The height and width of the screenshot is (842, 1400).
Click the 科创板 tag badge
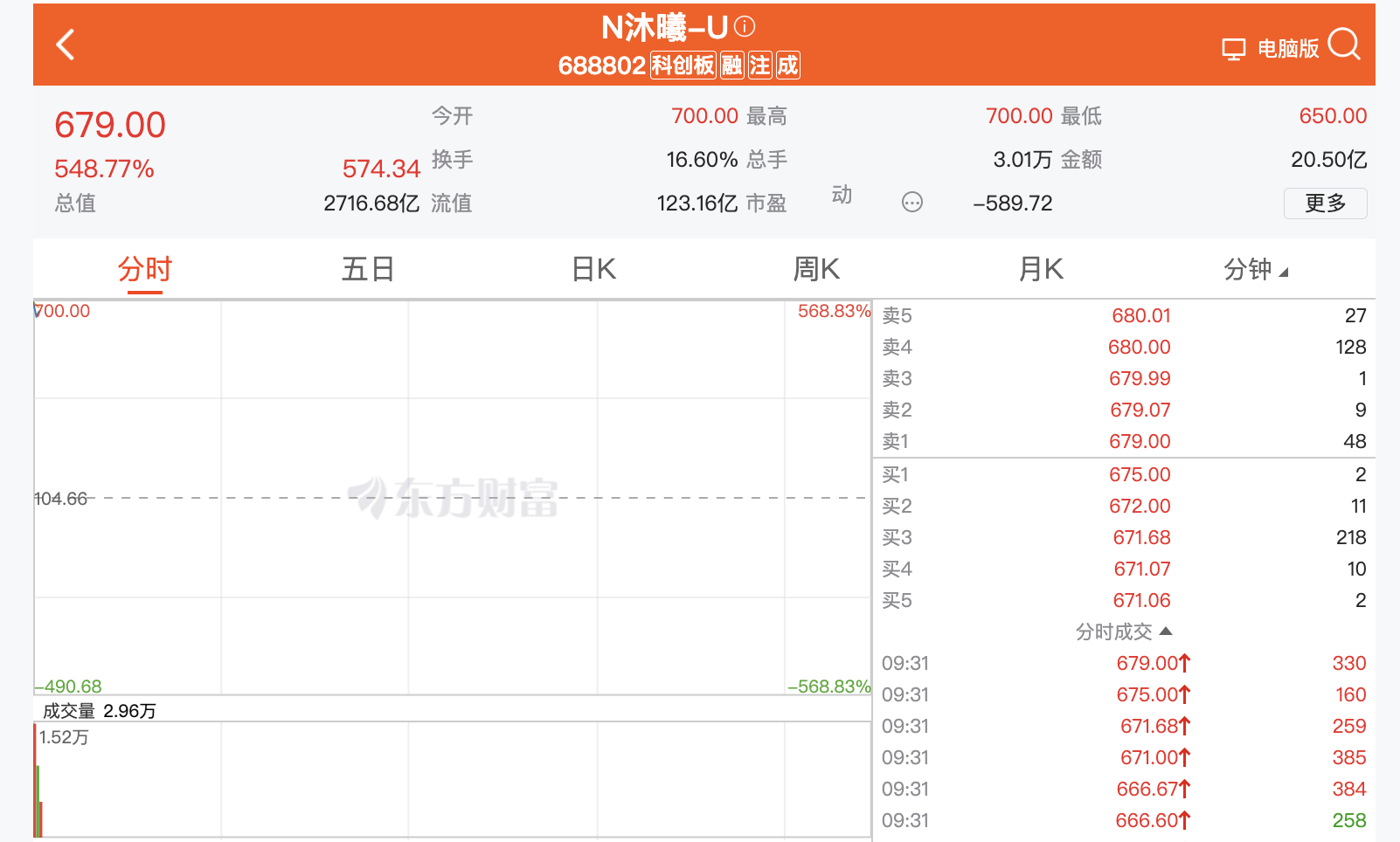tap(683, 66)
